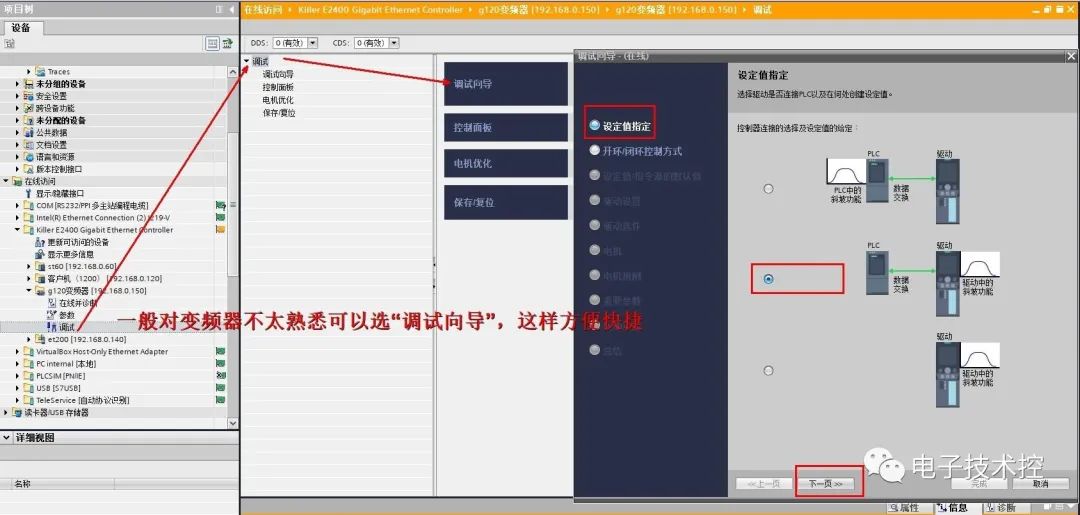
Task: Select the 开环/闭环控制方式 wizard step
Action: (636, 151)
